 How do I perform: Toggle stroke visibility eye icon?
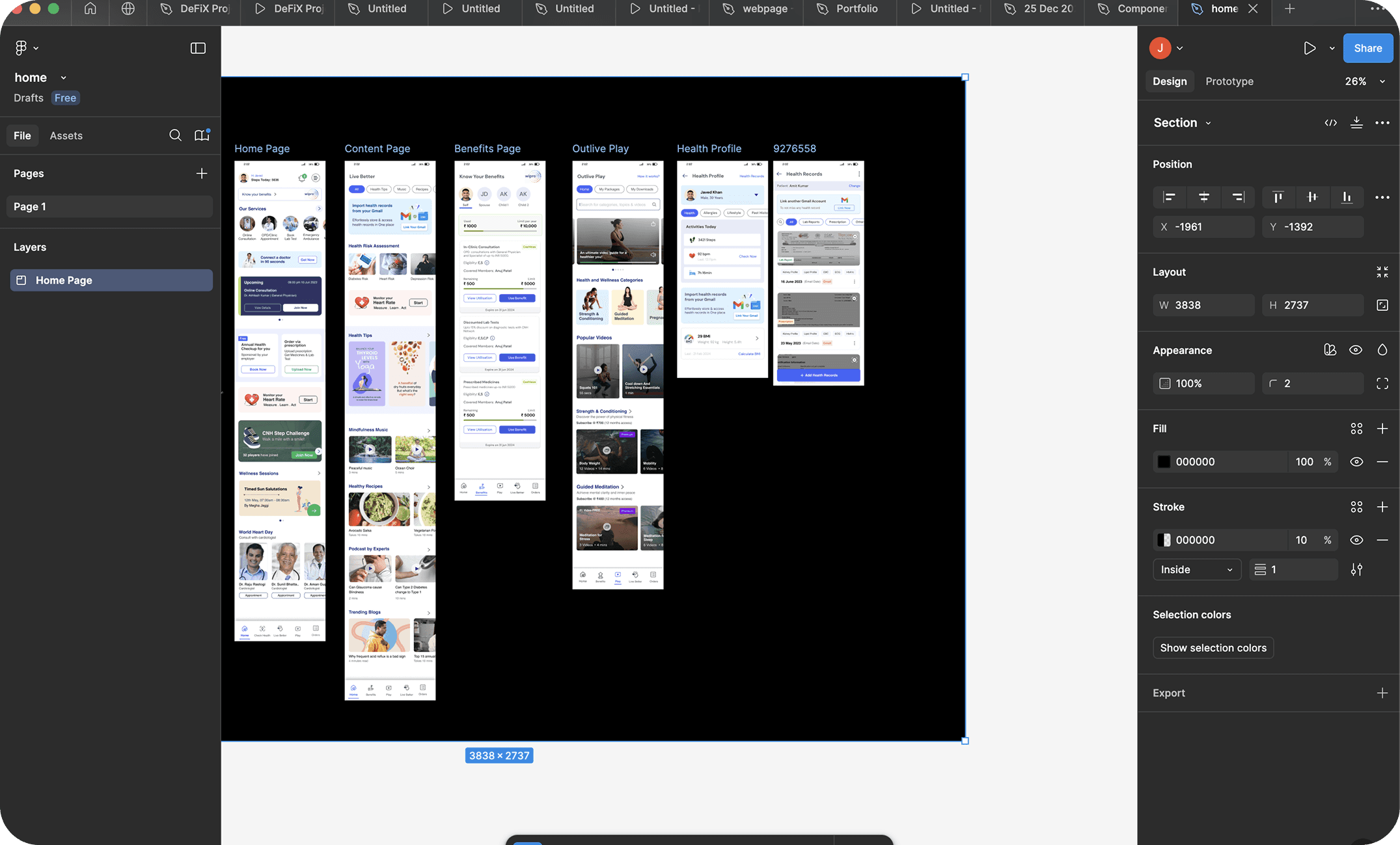1356,540
